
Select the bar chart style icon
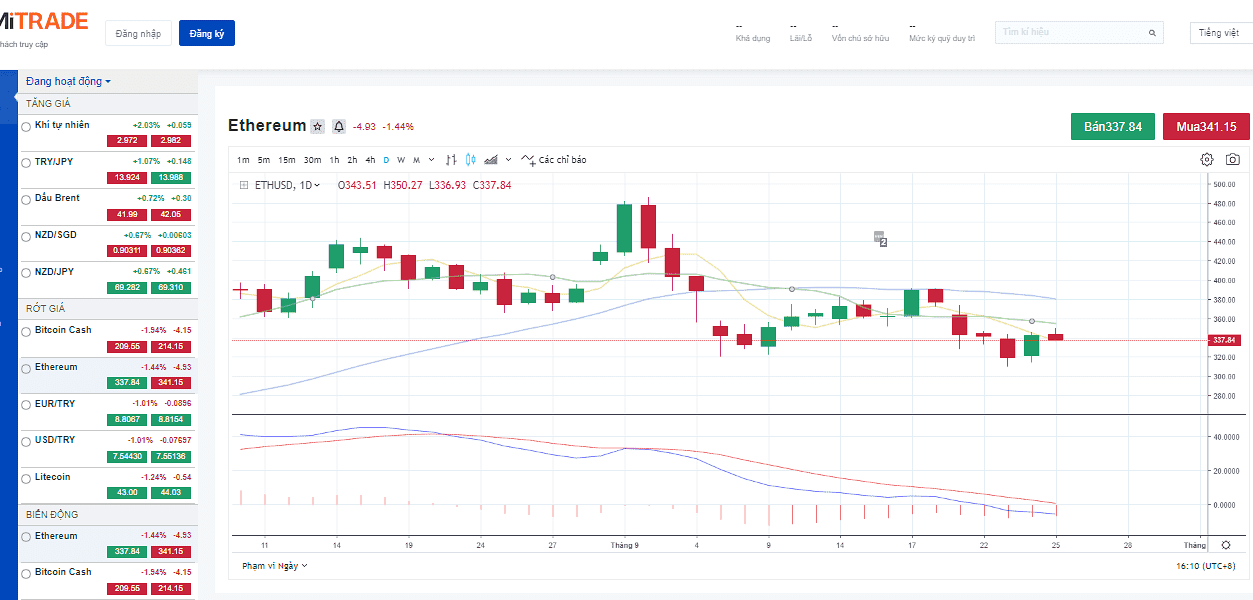click(x=451, y=160)
